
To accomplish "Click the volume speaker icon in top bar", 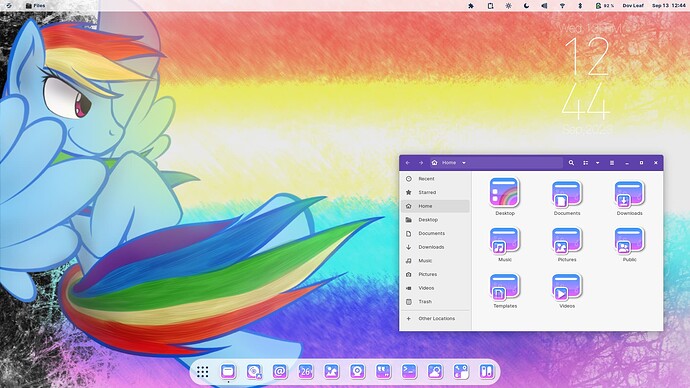I will click(x=544, y=6).
